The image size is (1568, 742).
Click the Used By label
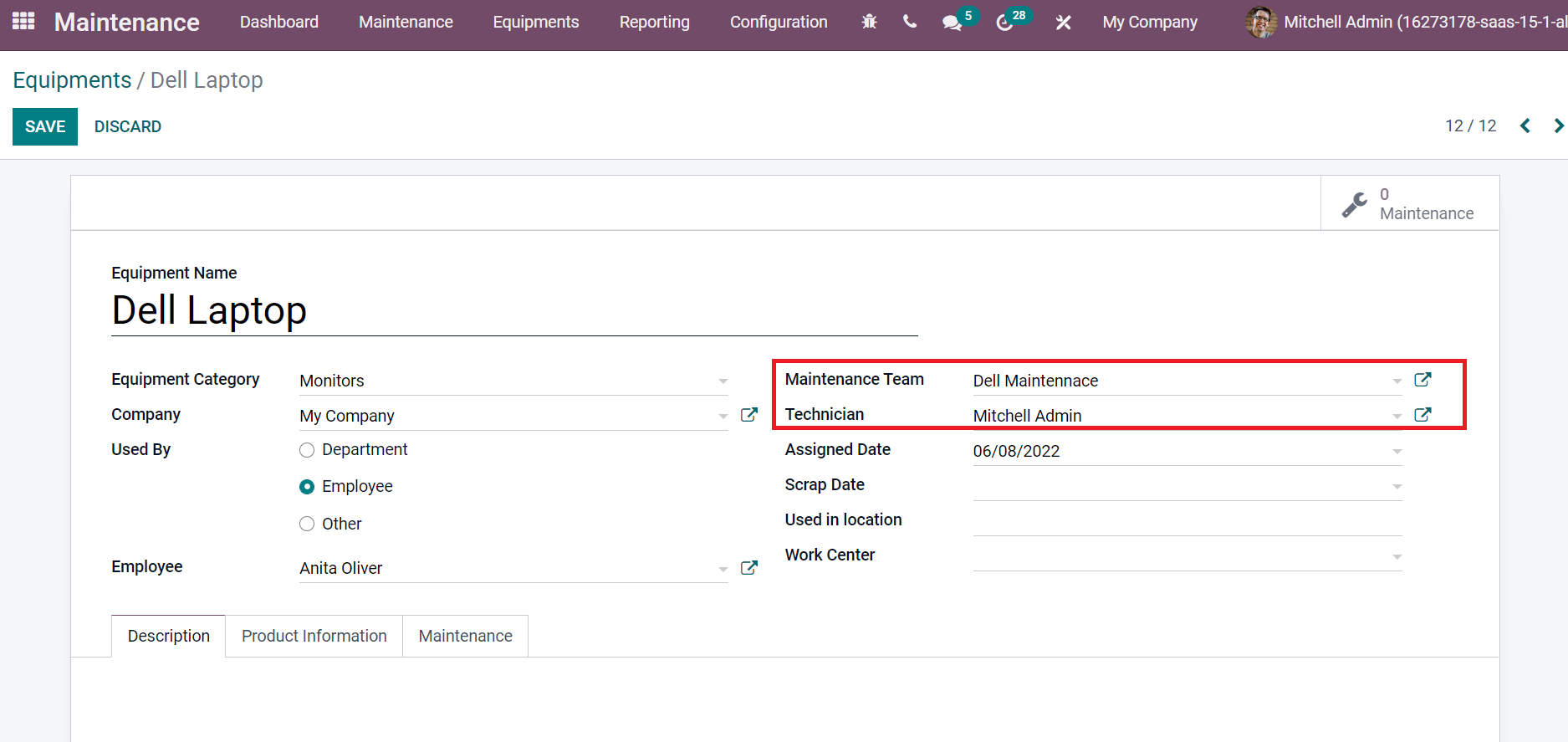click(140, 449)
